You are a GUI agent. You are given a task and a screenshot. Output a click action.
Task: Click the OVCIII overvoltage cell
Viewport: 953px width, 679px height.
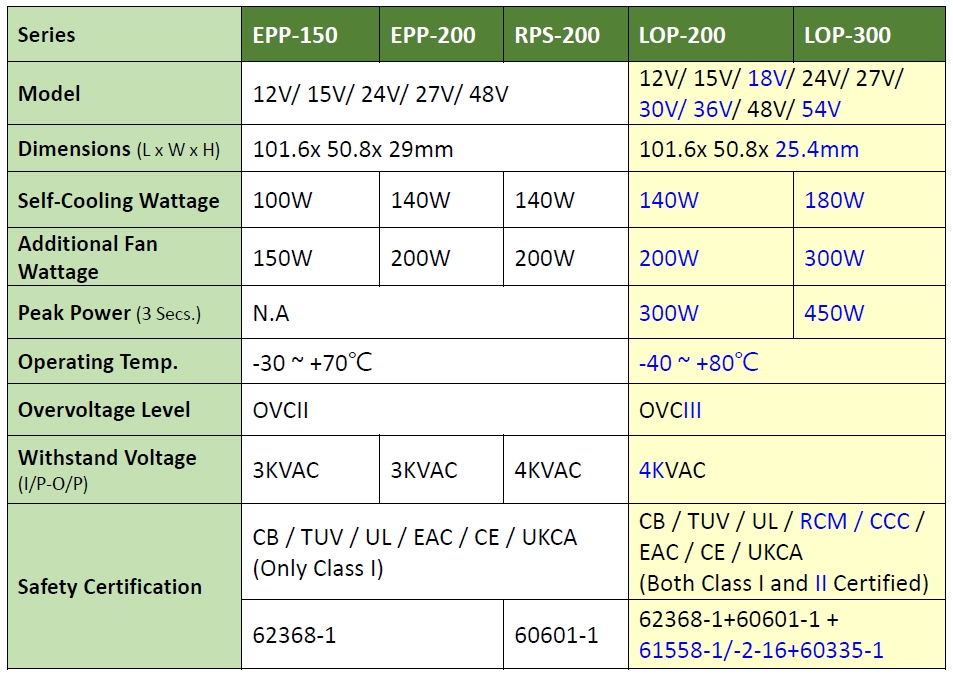tap(671, 410)
